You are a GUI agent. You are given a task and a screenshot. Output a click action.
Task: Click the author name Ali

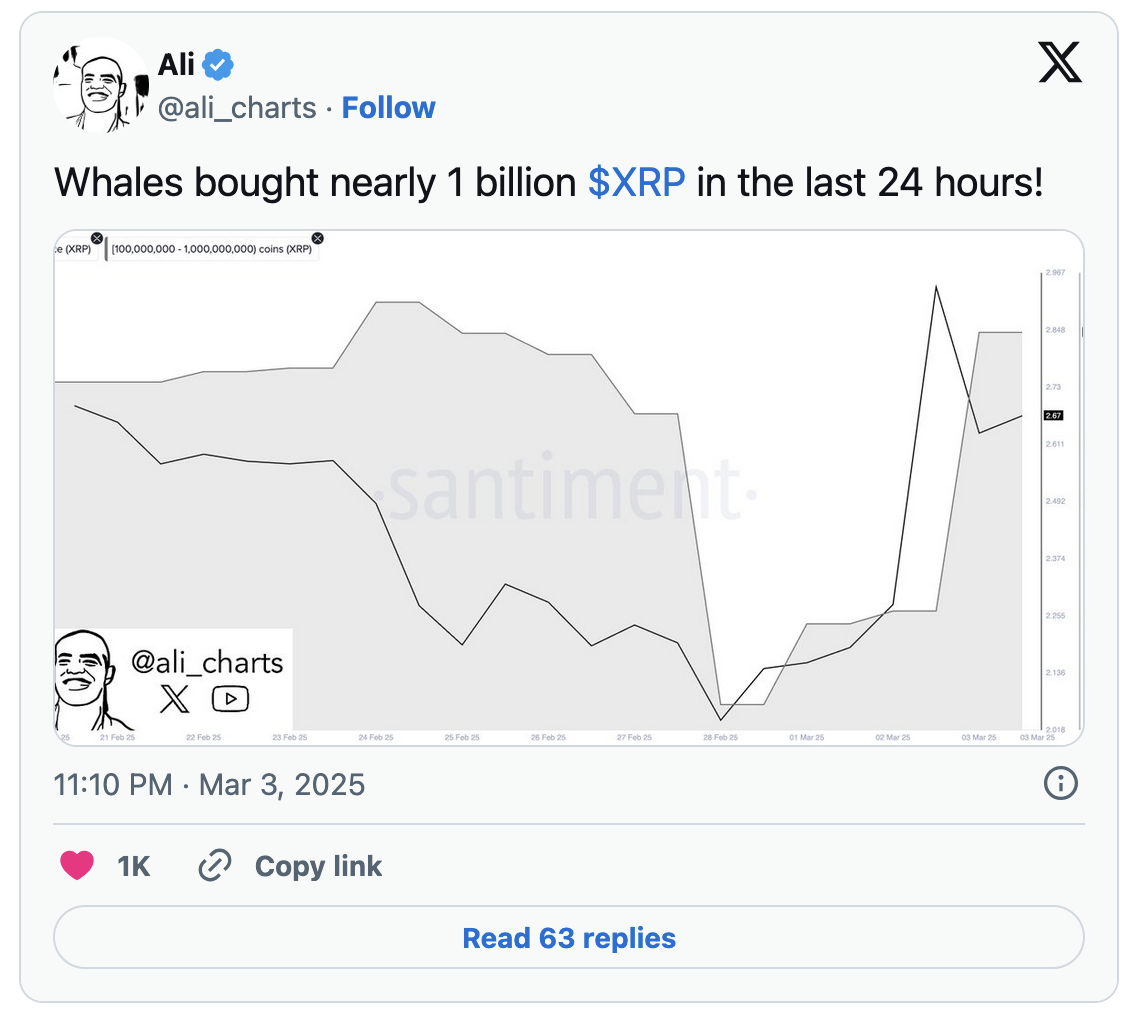[176, 65]
